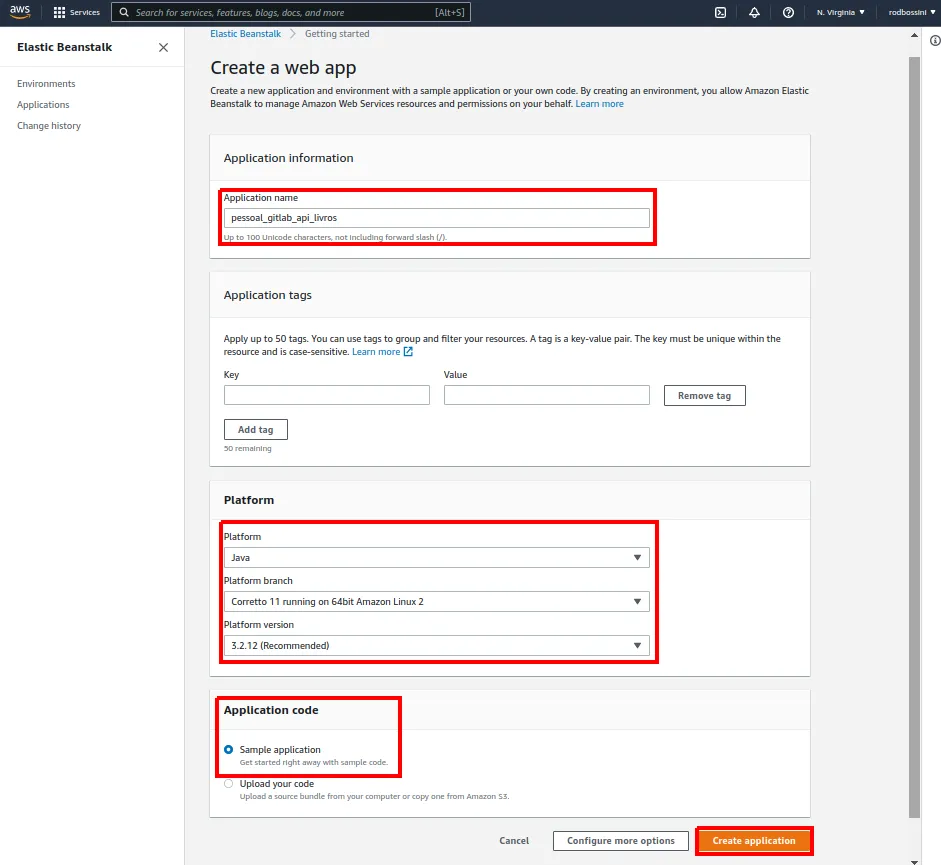Select the Sample application radio button

(x=229, y=749)
